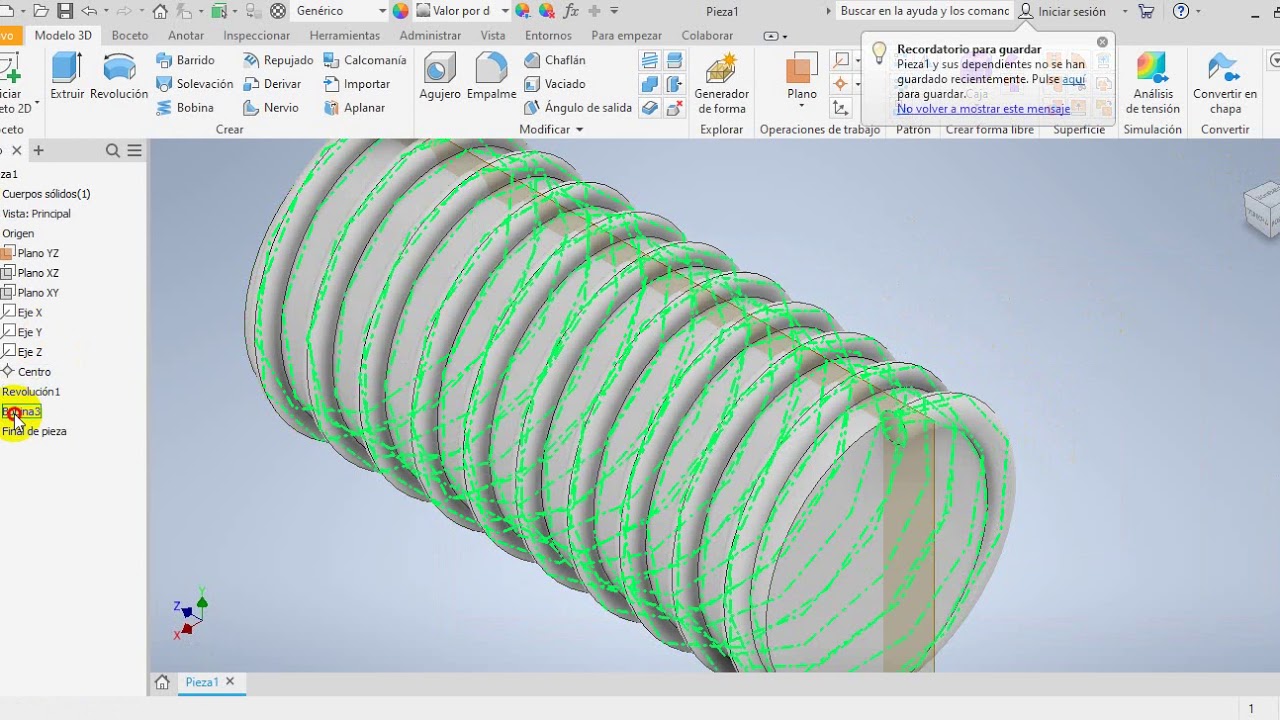Click the Importar command
Screen dimensions: 1280x720
coord(356,84)
